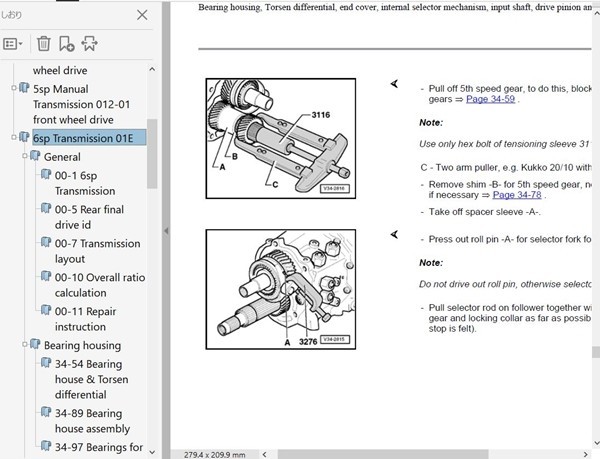Click bookmark icon beside 34-89 Bearing
Screen dimensions: 600x459
point(46,412)
